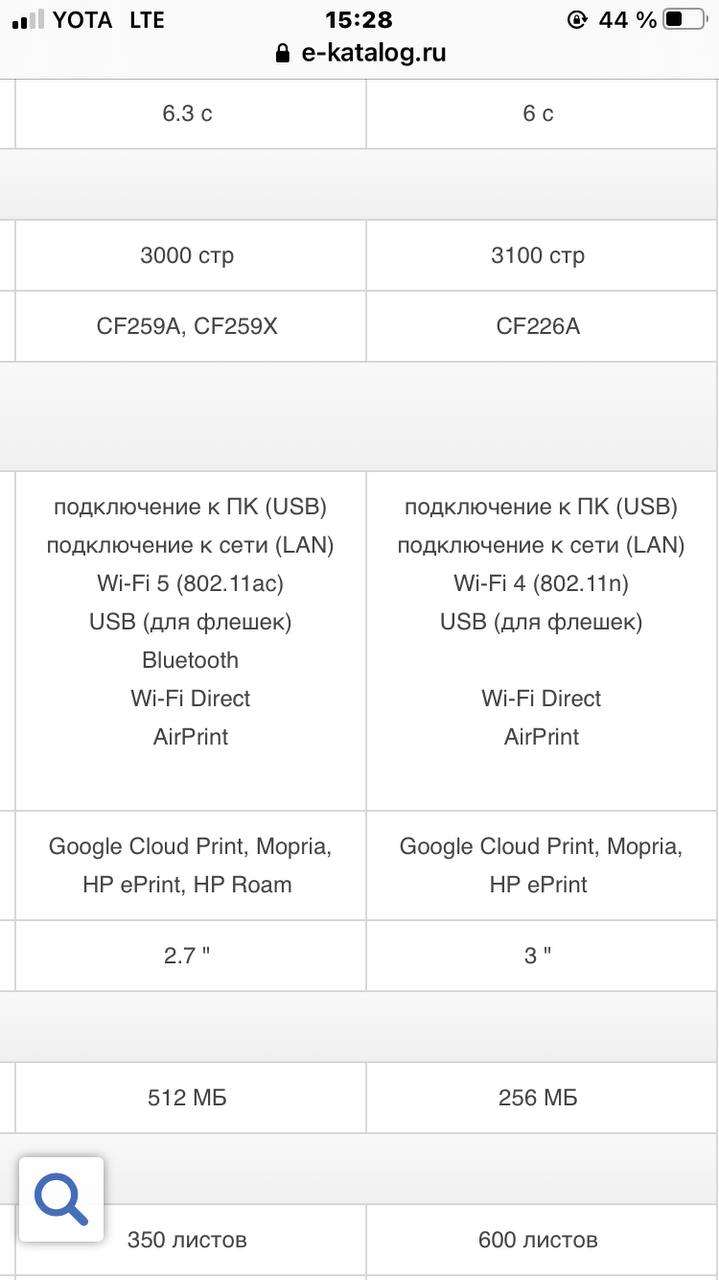Click the "Wi-Fi 4 (802.11n)" entry

pos(541,584)
